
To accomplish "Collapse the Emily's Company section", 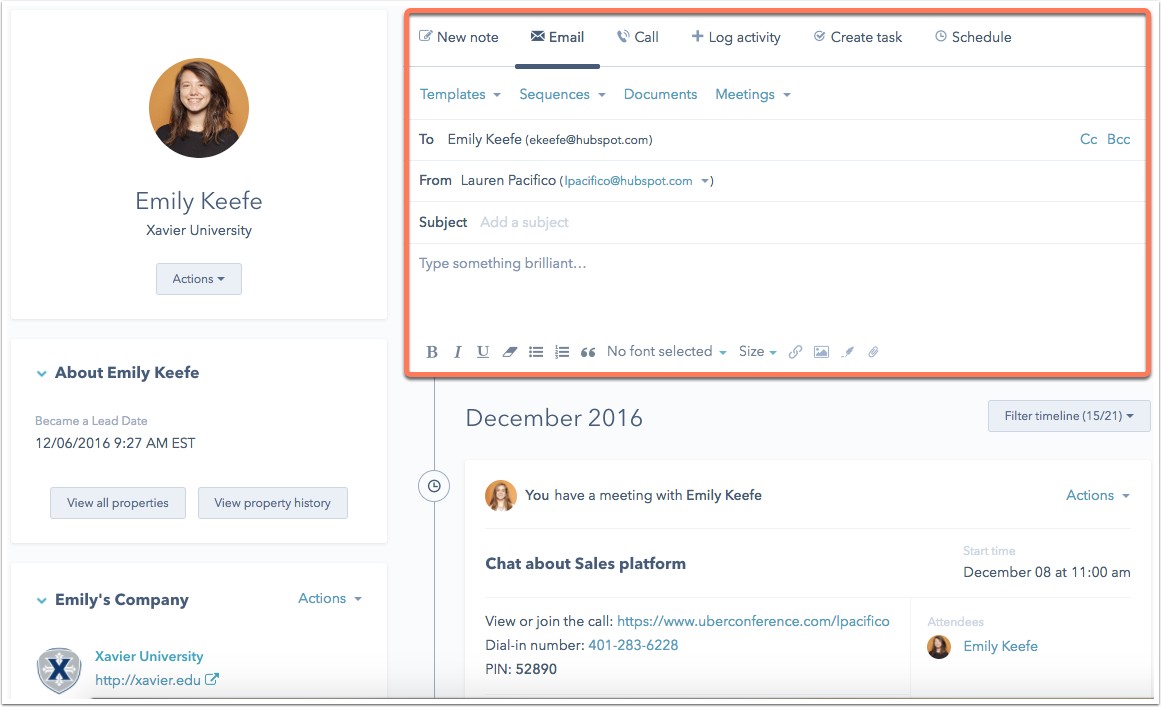I will click(x=41, y=600).
